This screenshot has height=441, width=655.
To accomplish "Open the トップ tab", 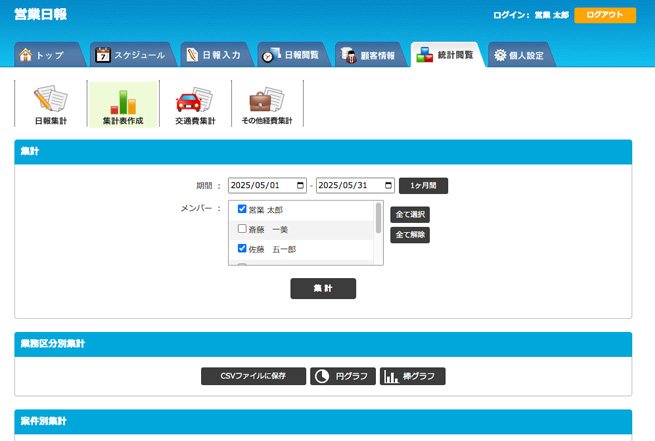I will tap(49, 55).
